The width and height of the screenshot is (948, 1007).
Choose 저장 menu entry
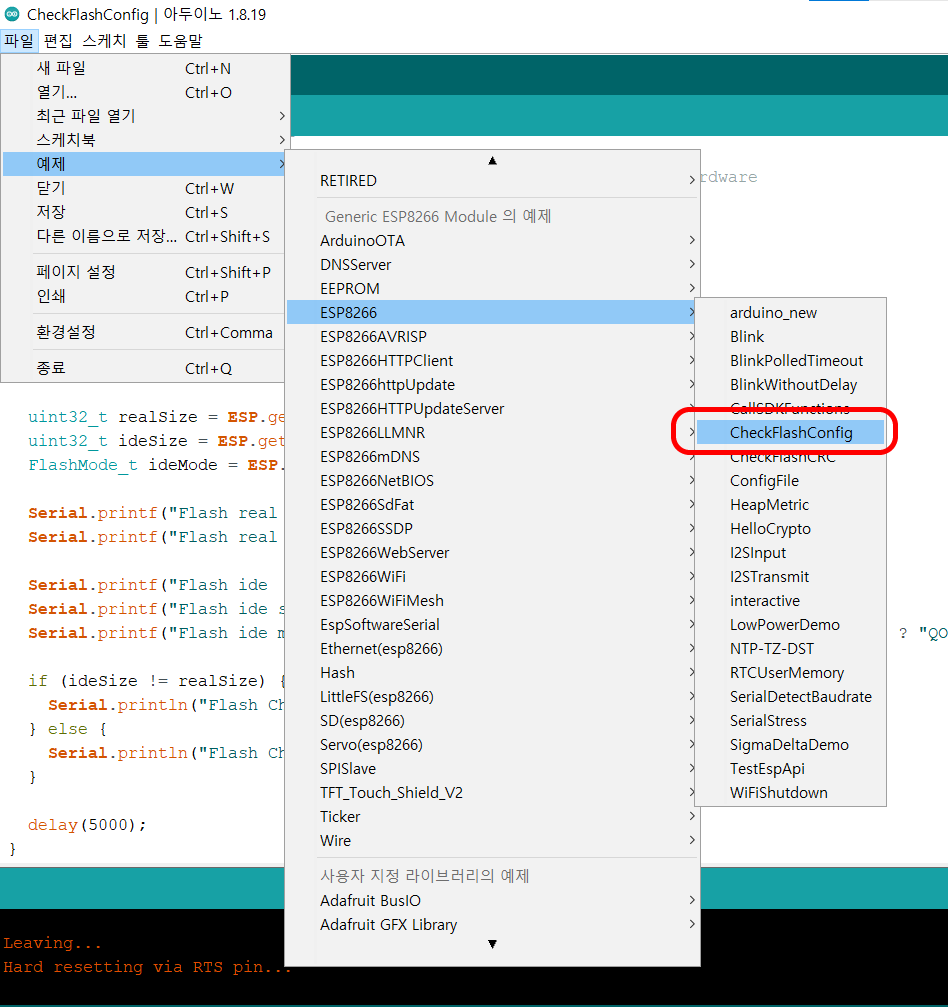pyautogui.click(x=145, y=212)
